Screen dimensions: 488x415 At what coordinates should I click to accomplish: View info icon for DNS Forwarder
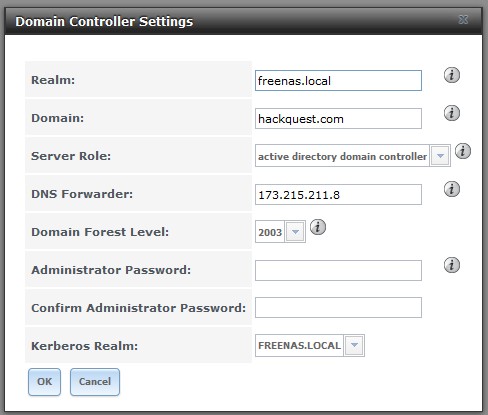[452, 189]
